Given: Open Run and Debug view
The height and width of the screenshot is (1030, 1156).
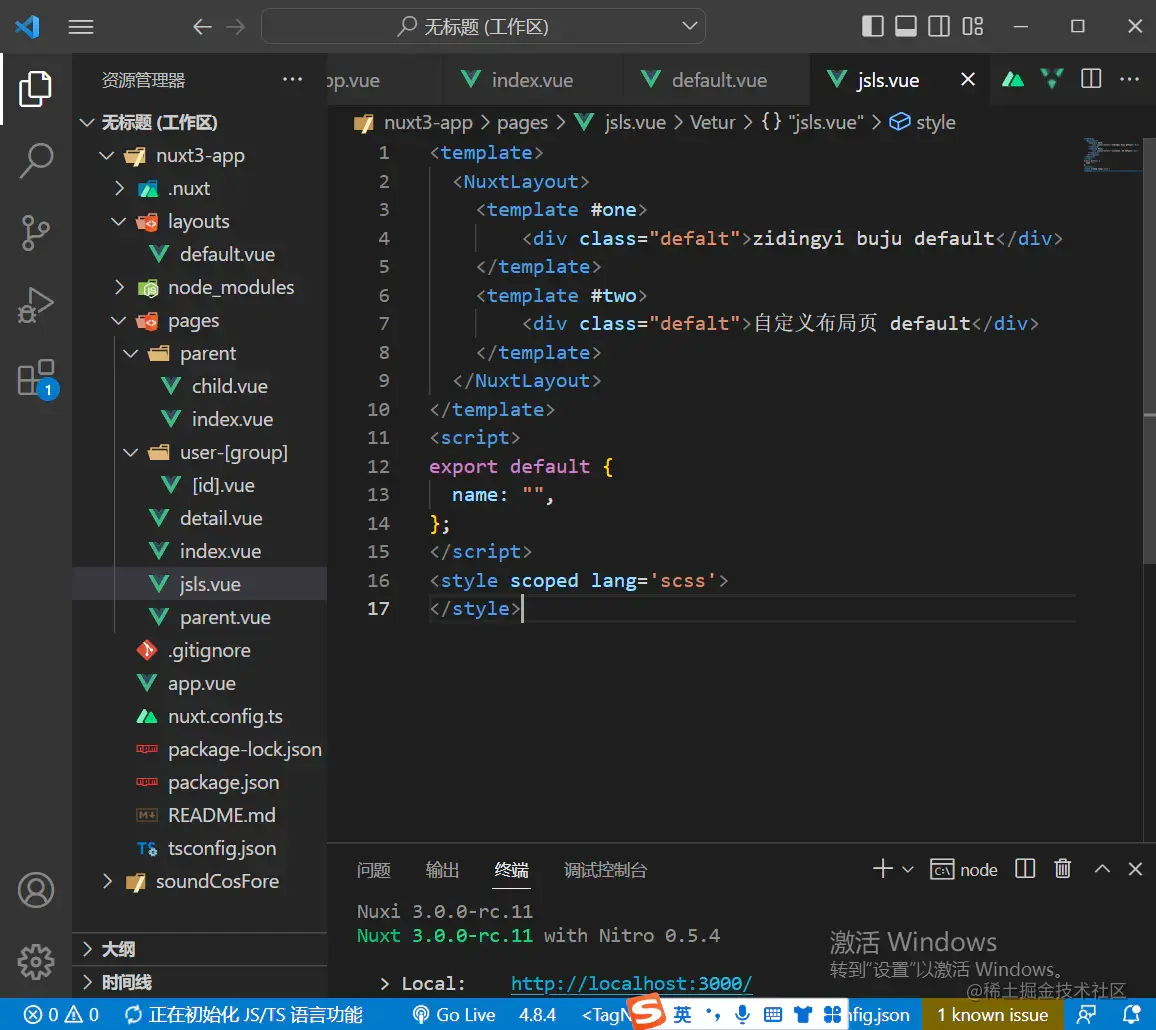Looking at the screenshot, I should [x=35, y=305].
